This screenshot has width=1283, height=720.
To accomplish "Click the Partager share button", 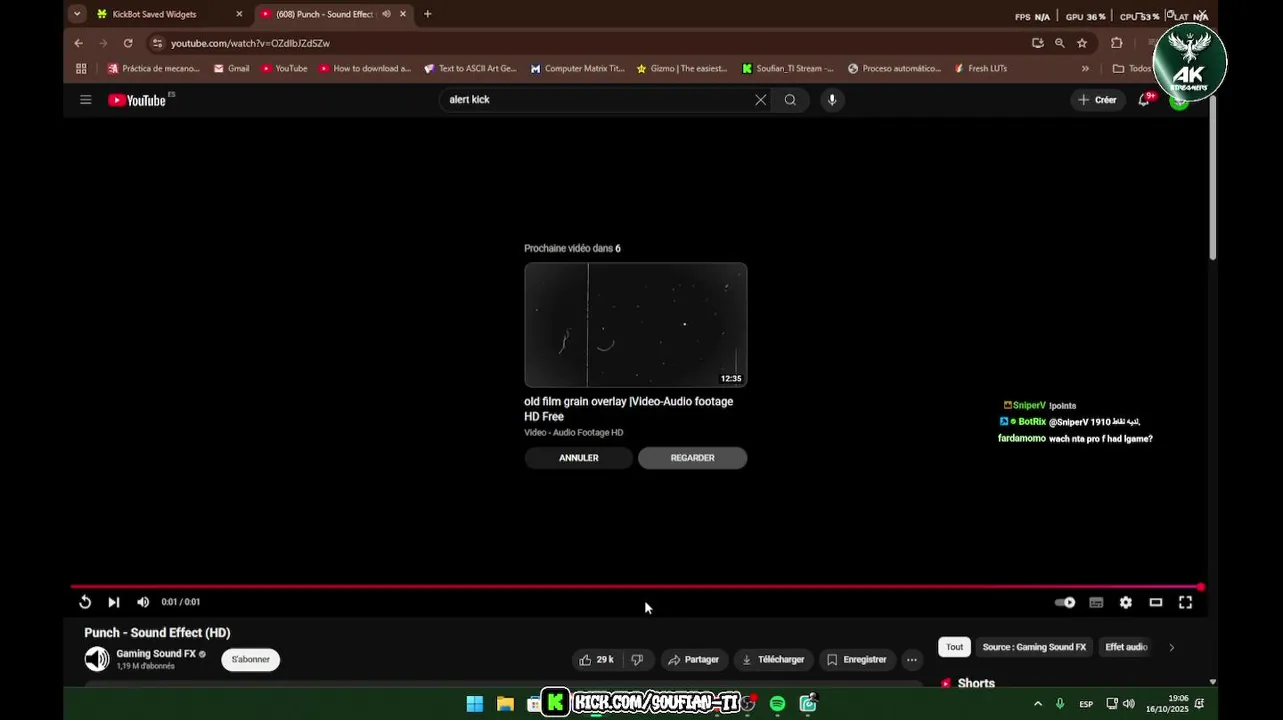I will [x=693, y=660].
